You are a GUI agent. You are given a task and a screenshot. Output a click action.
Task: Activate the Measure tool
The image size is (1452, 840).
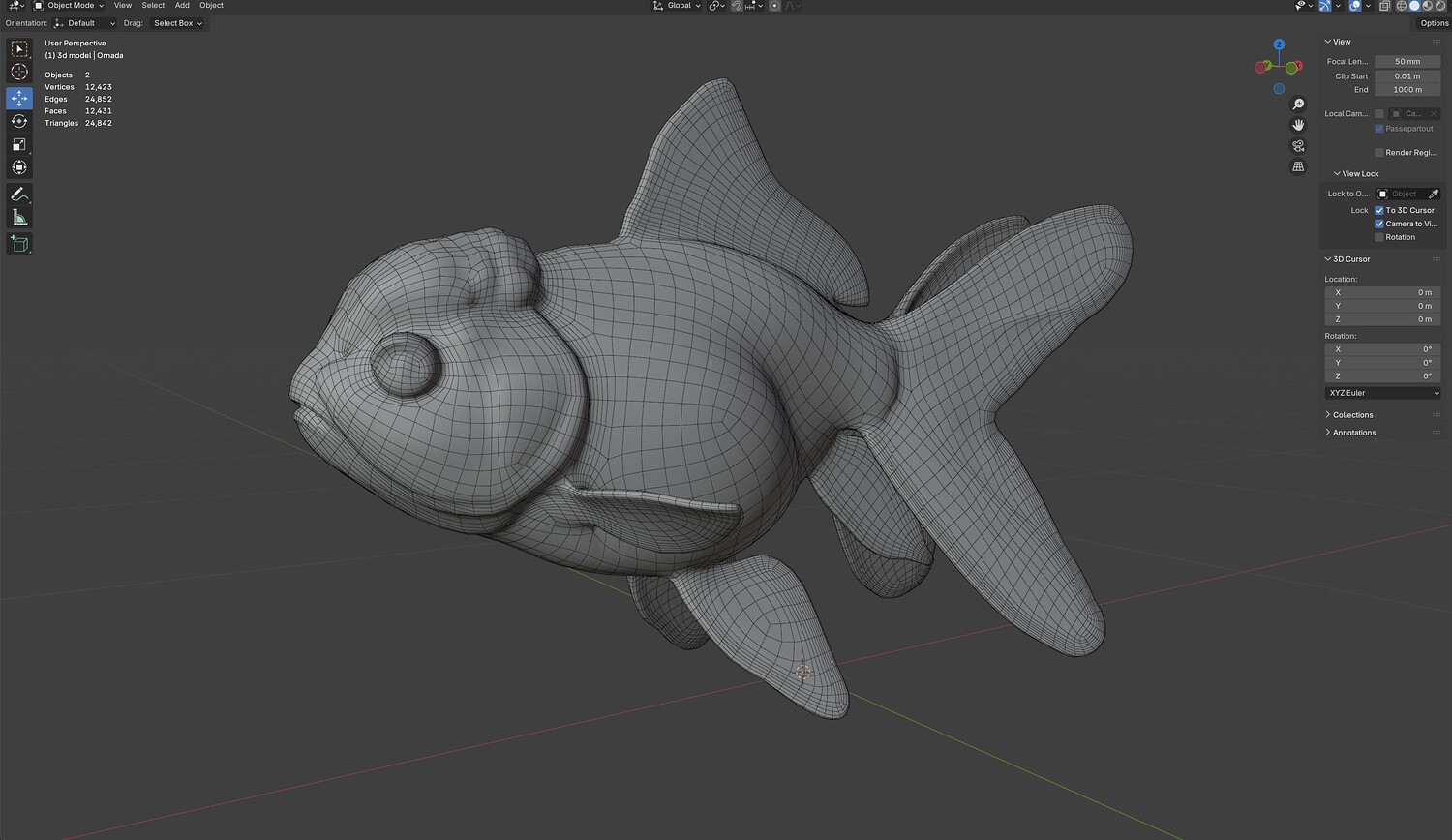pyautogui.click(x=19, y=218)
